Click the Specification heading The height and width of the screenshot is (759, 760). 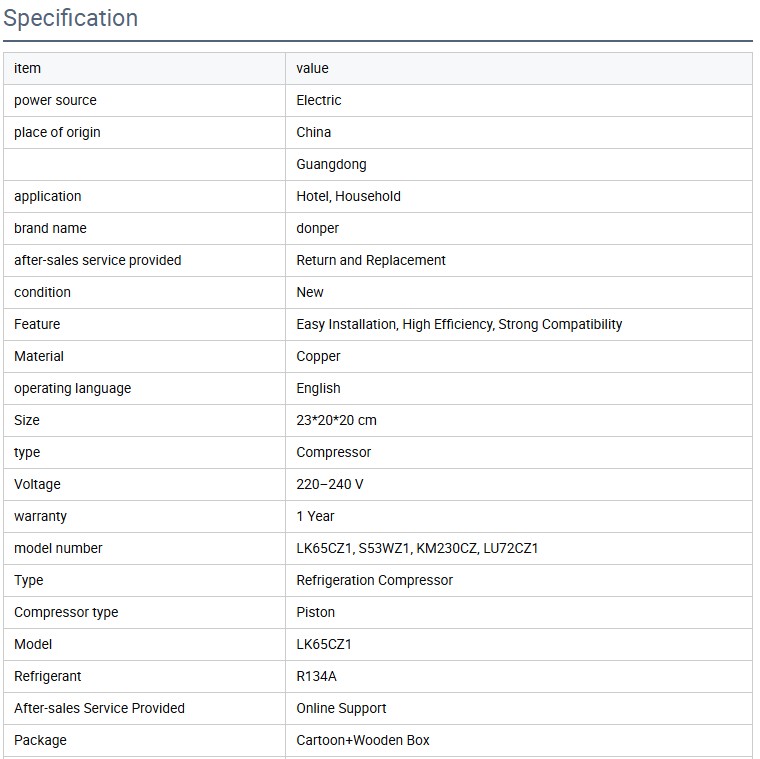point(71,19)
